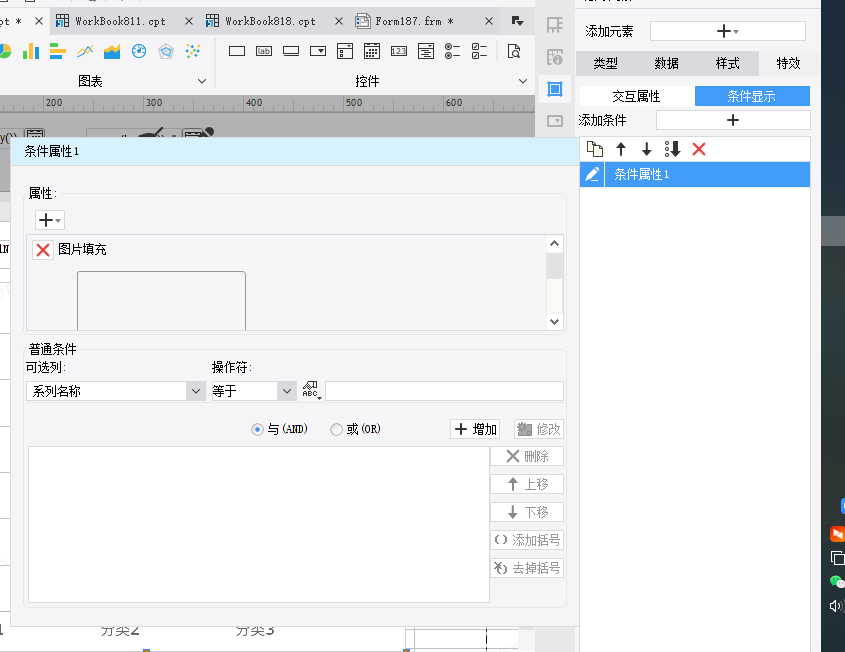Move condition attribute down
Image resolution: width=845 pixels, height=652 pixels.
click(647, 149)
